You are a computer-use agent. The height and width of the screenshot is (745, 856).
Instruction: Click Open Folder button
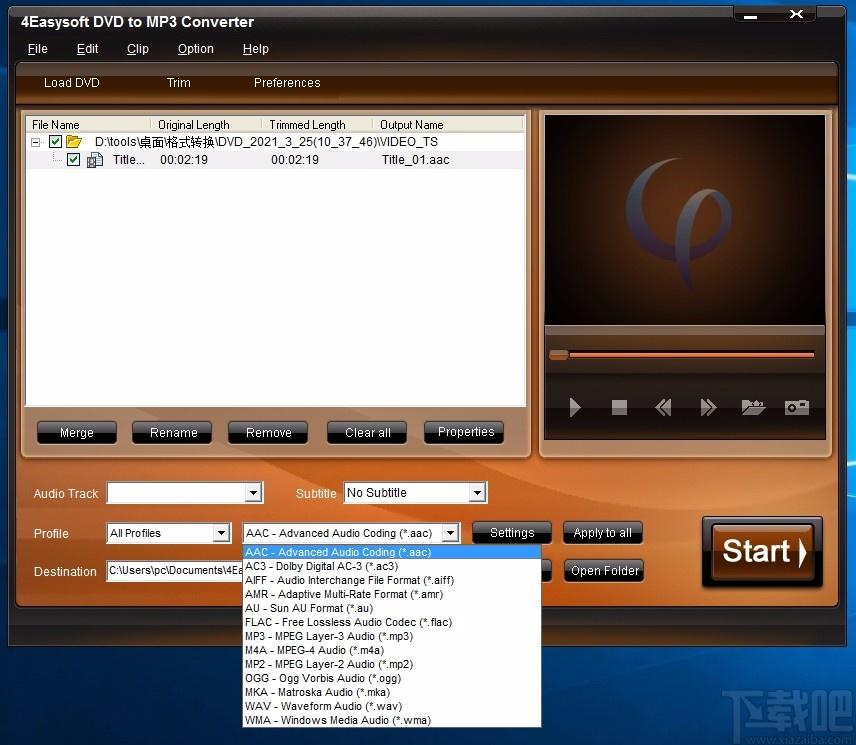pos(604,571)
